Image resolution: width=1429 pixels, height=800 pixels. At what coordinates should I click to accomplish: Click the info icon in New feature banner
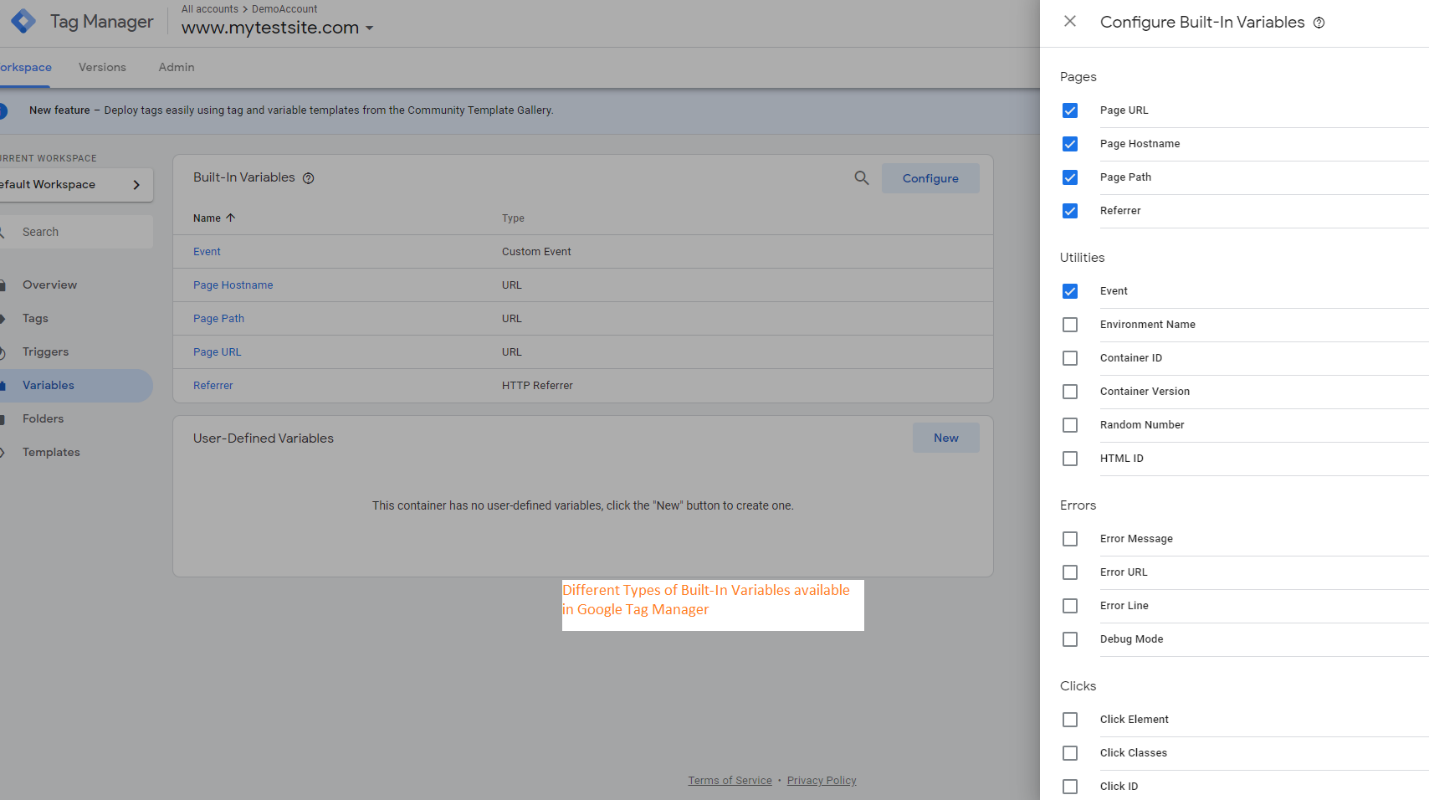2,111
